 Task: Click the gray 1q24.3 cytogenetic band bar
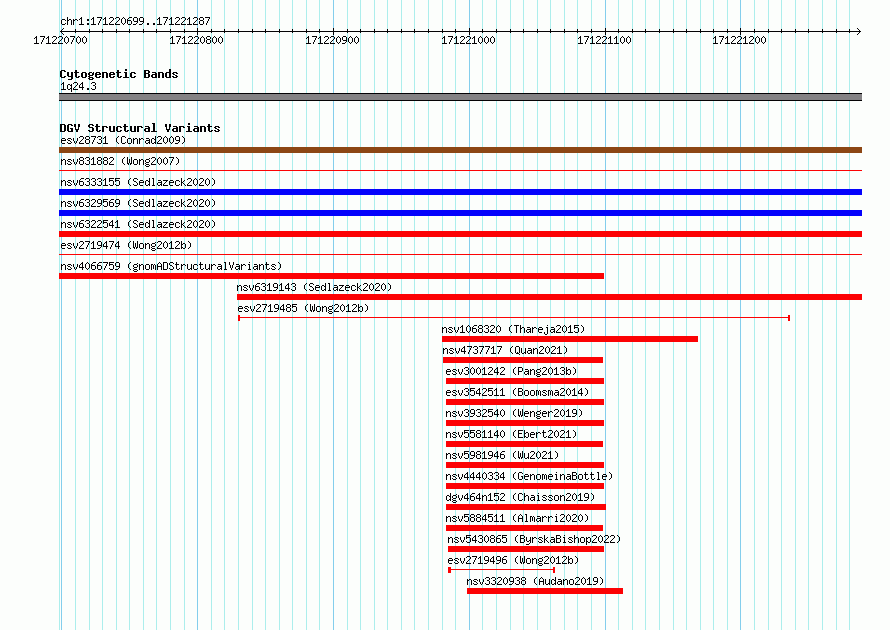coord(460,97)
